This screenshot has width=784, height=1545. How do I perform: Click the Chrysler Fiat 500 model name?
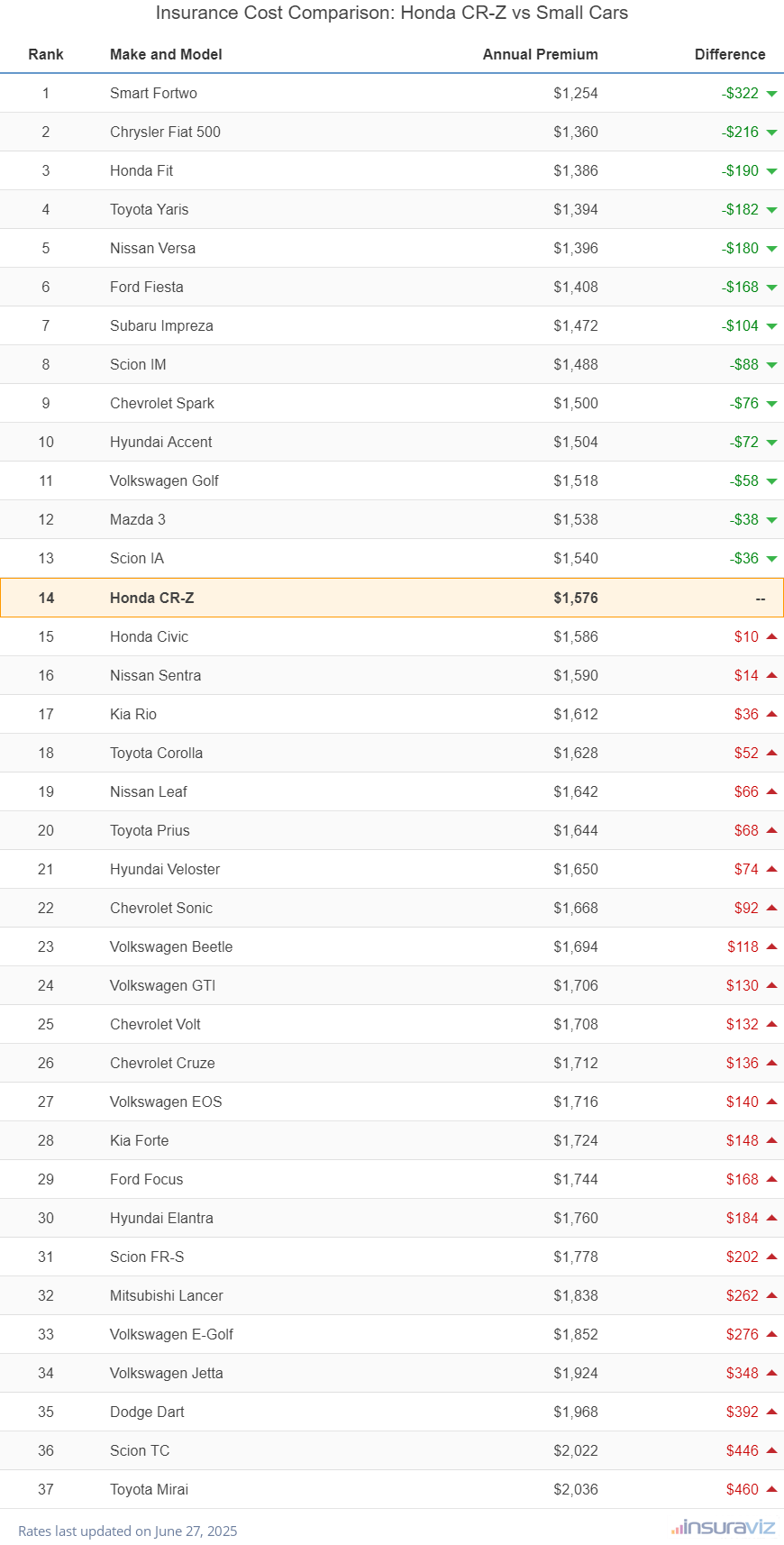click(x=165, y=132)
